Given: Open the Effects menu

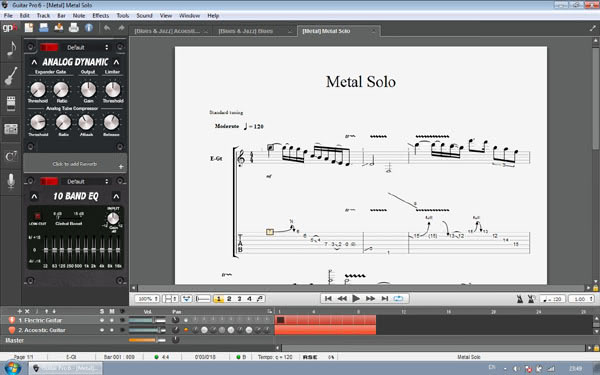Looking at the screenshot, I should point(101,16).
